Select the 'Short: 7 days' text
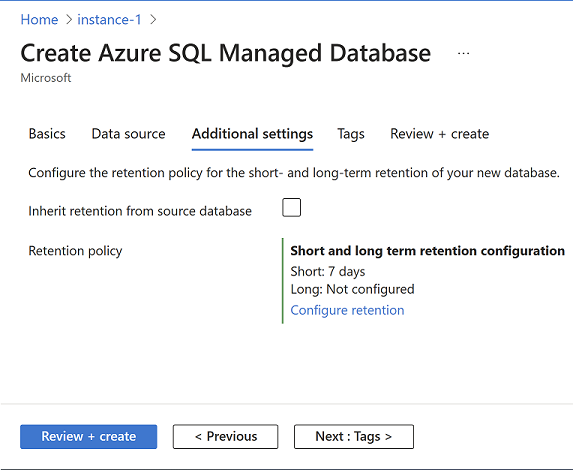573x470 pixels. coord(328,272)
